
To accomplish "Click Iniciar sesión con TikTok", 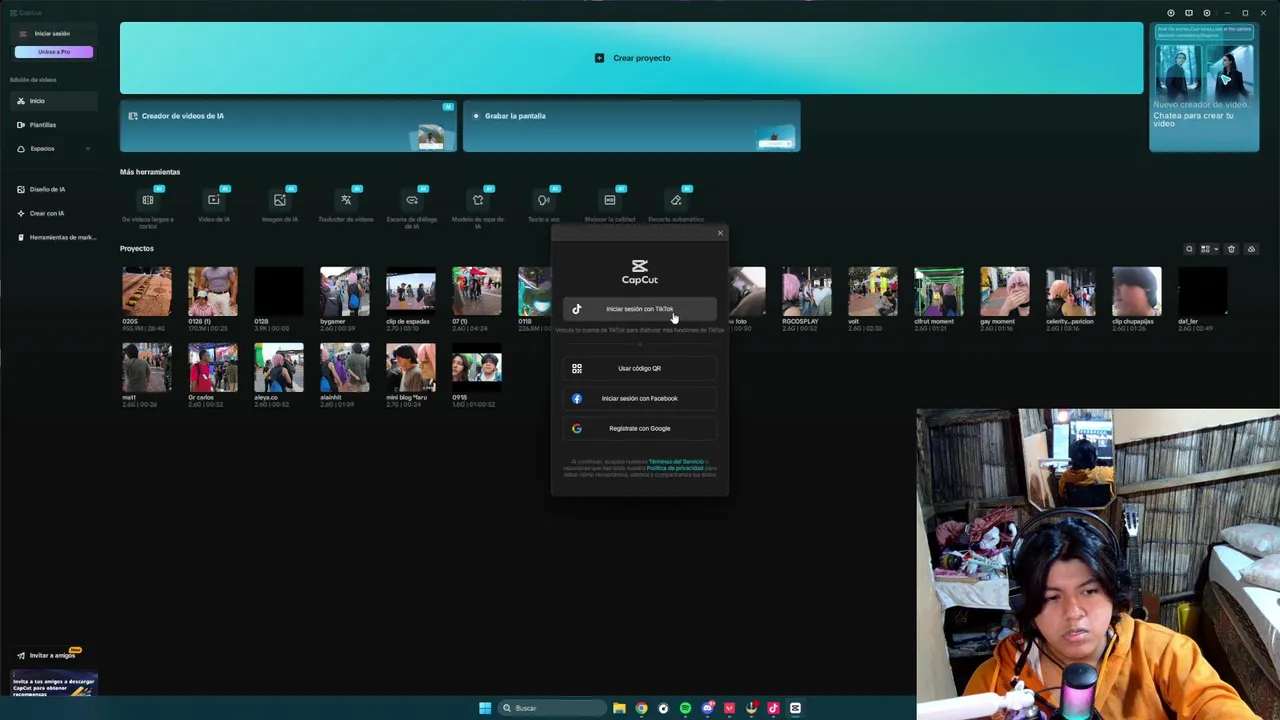I will click(x=640, y=309).
